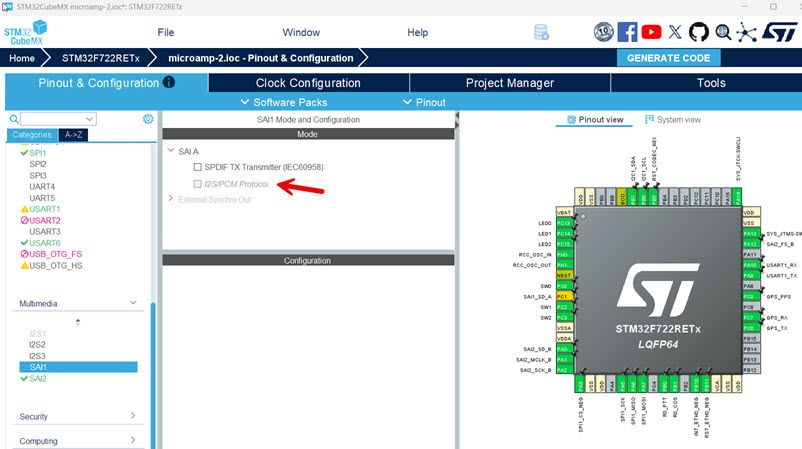Screen dimensions: 802x449
Task: Open the X social icon link
Action: tap(675, 32)
